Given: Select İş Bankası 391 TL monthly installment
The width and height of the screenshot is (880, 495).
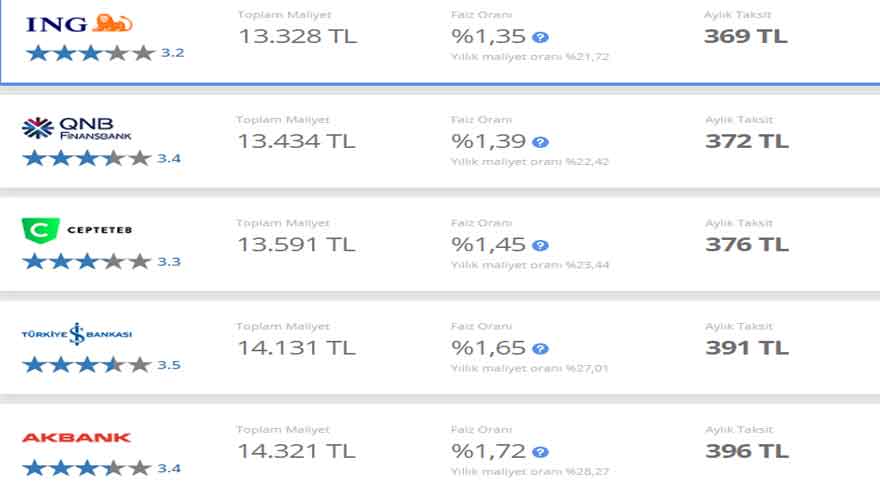Looking at the screenshot, I should 747,348.
